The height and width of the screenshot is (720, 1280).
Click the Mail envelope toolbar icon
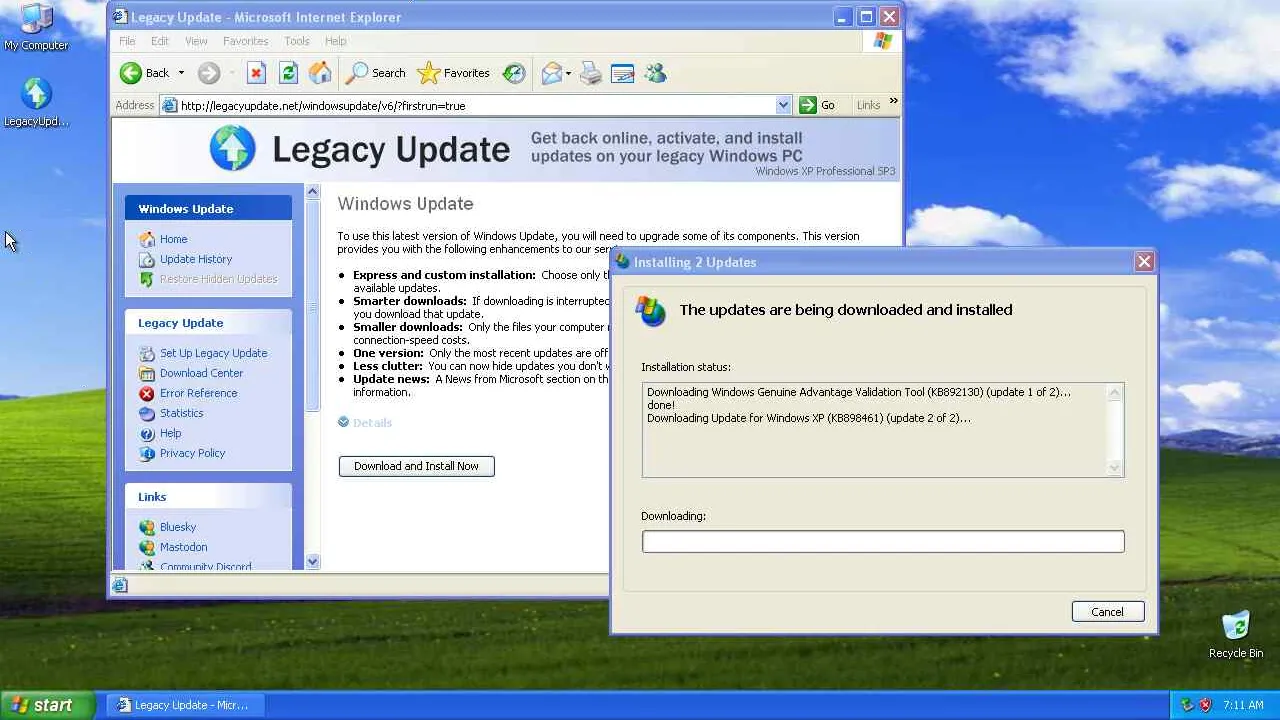point(552,73)
